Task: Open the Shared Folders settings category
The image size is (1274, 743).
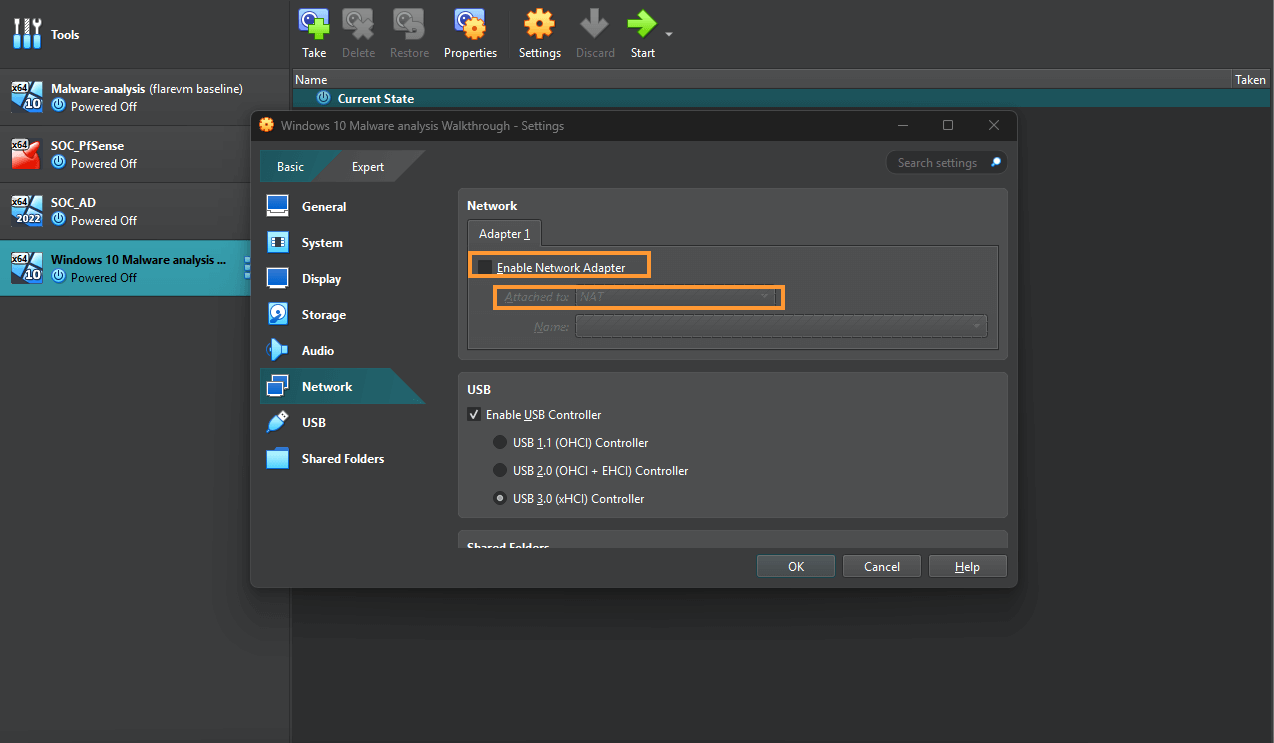Action: [x=342, y=458]
